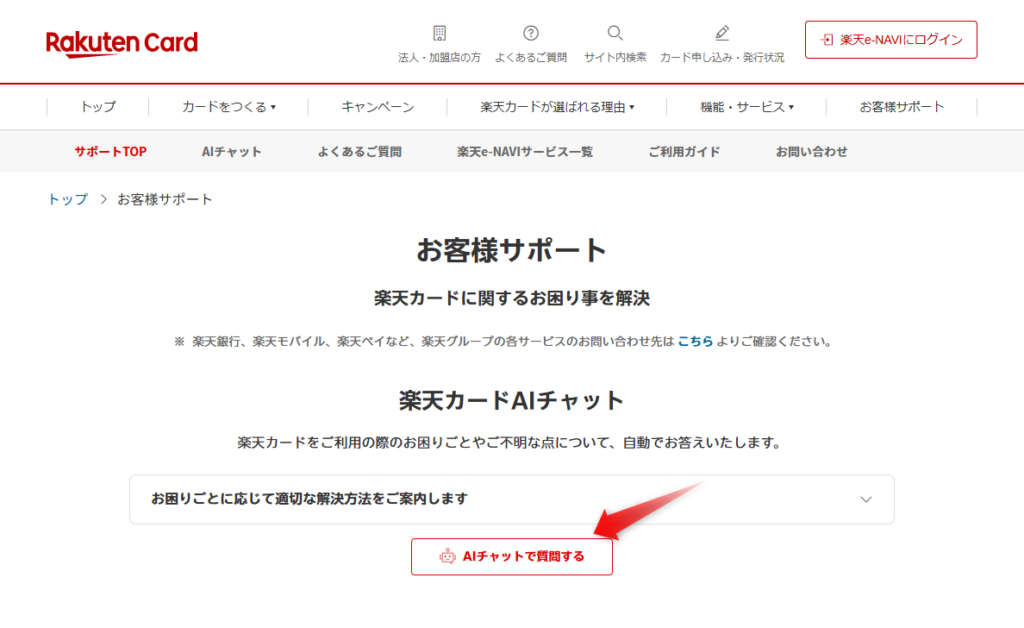Click the login arrow icon in the e-NAVI button

(x=827, y=40)
